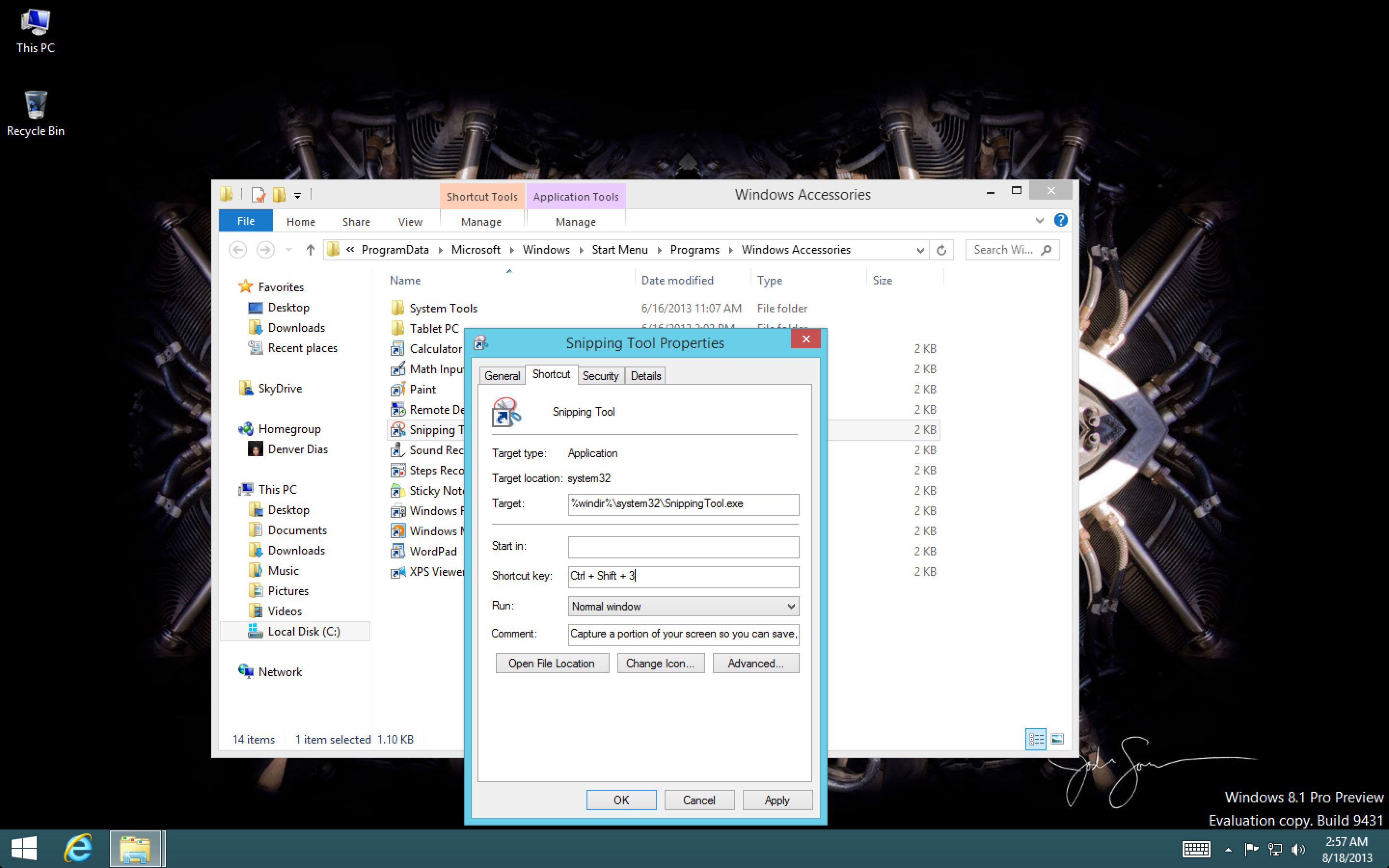1389x868 pixels.
Task: Open Recycle Bin desktop icon
Action: point(36,114)
